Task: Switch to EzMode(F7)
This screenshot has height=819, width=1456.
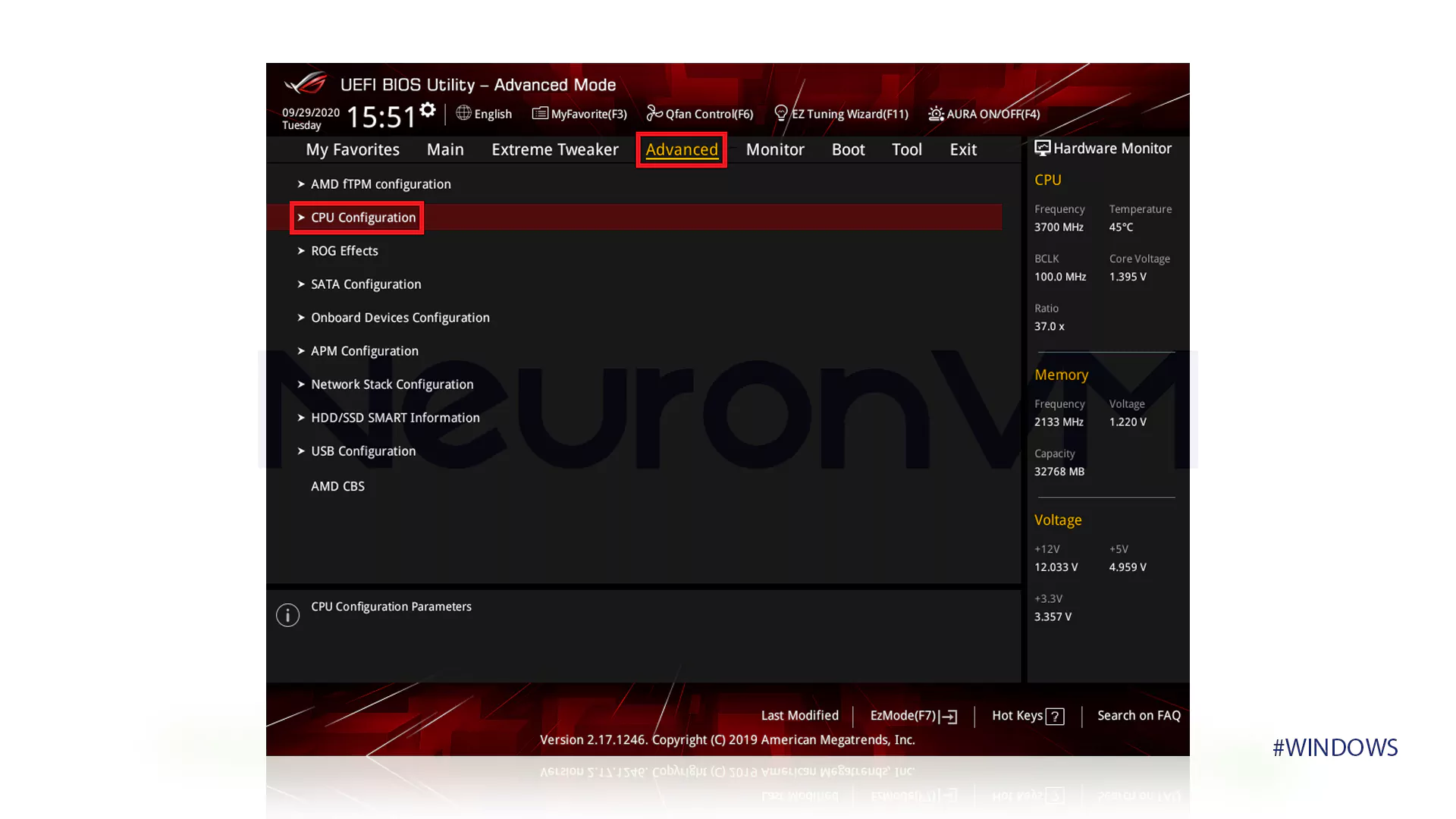Action: point(903,716)
